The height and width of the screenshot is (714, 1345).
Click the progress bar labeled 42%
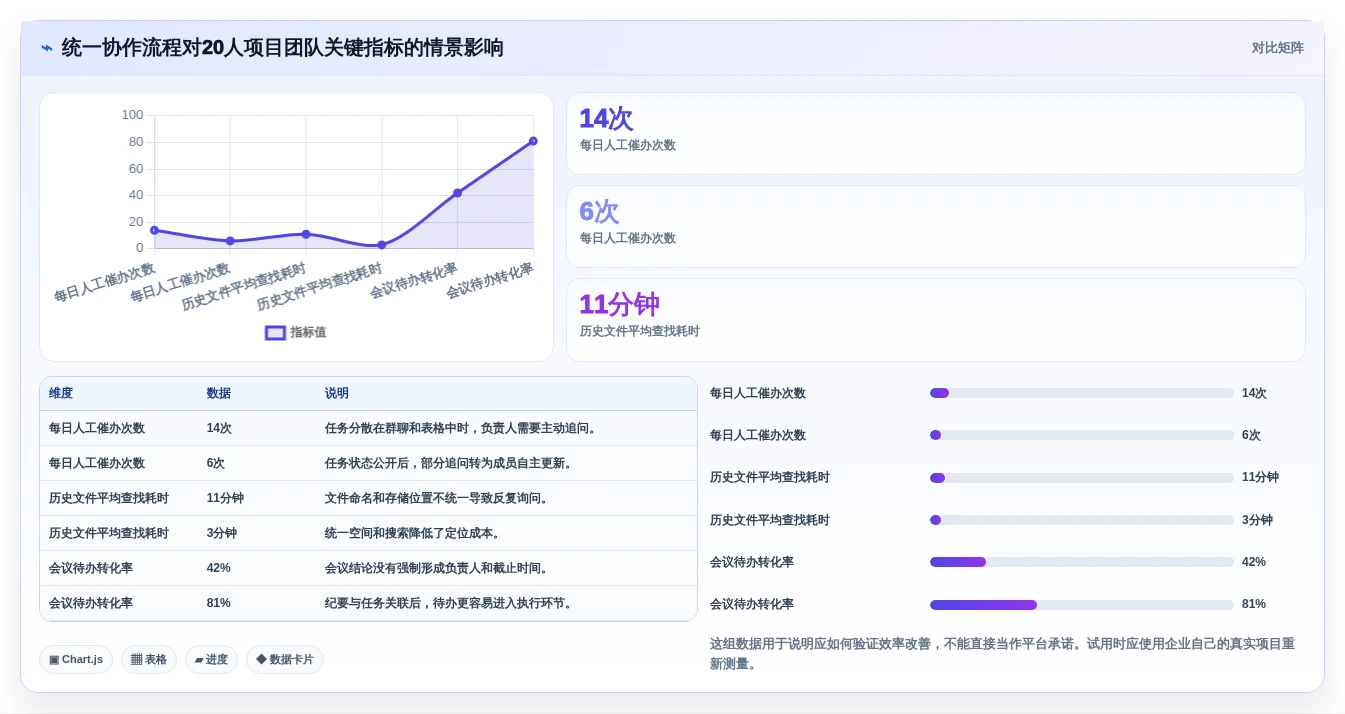(x=1082, y=562)
